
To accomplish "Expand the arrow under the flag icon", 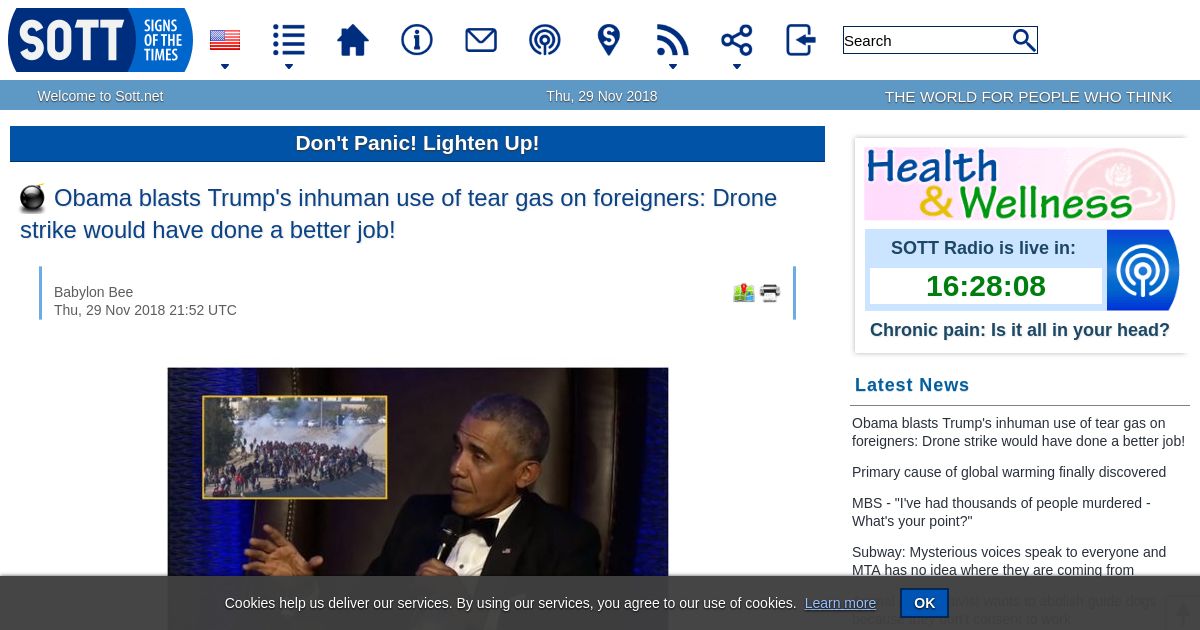I will pyautogui.click(x=225, y=67).
